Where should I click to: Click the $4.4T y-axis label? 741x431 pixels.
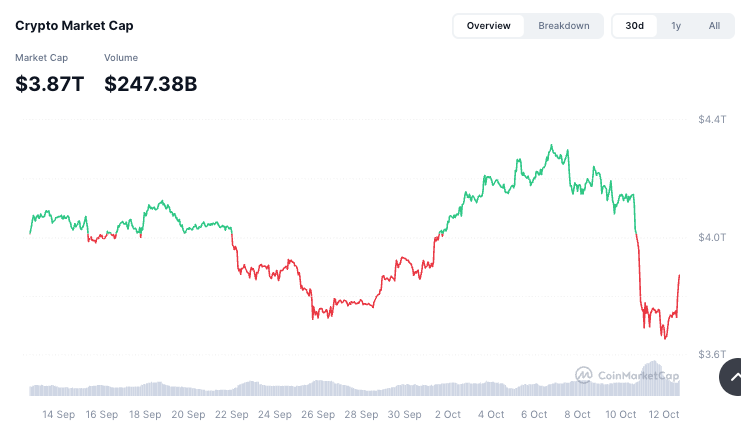(x=711, y=119)
